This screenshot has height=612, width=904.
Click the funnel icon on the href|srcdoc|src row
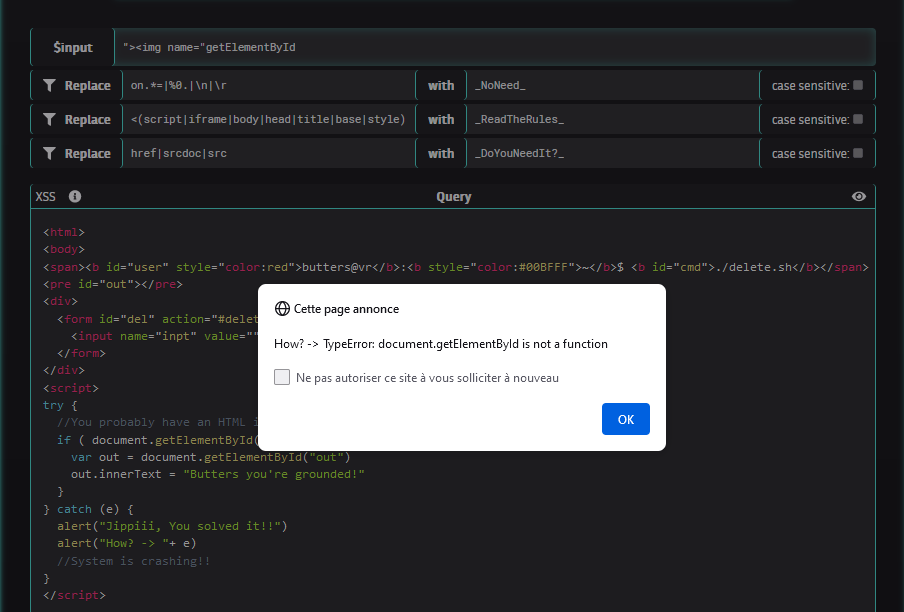click(48, 154)
